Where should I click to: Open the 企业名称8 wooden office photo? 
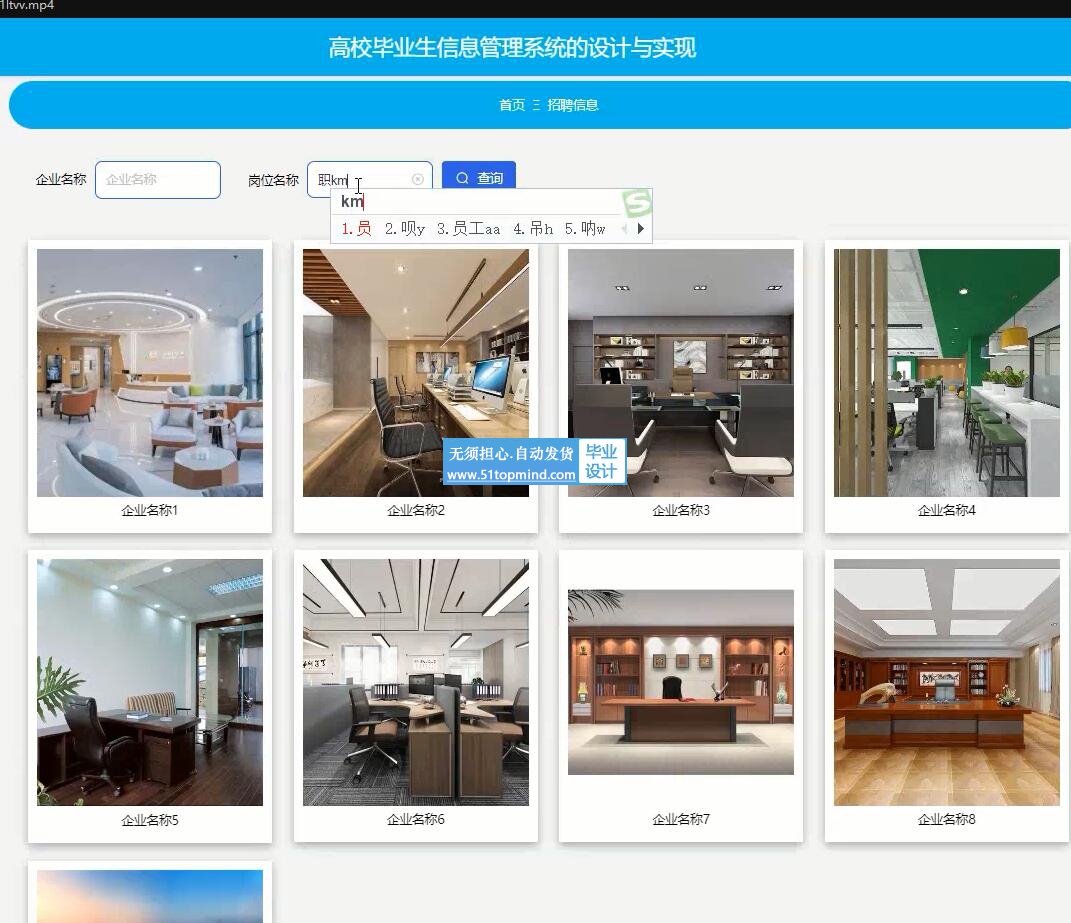947,683
